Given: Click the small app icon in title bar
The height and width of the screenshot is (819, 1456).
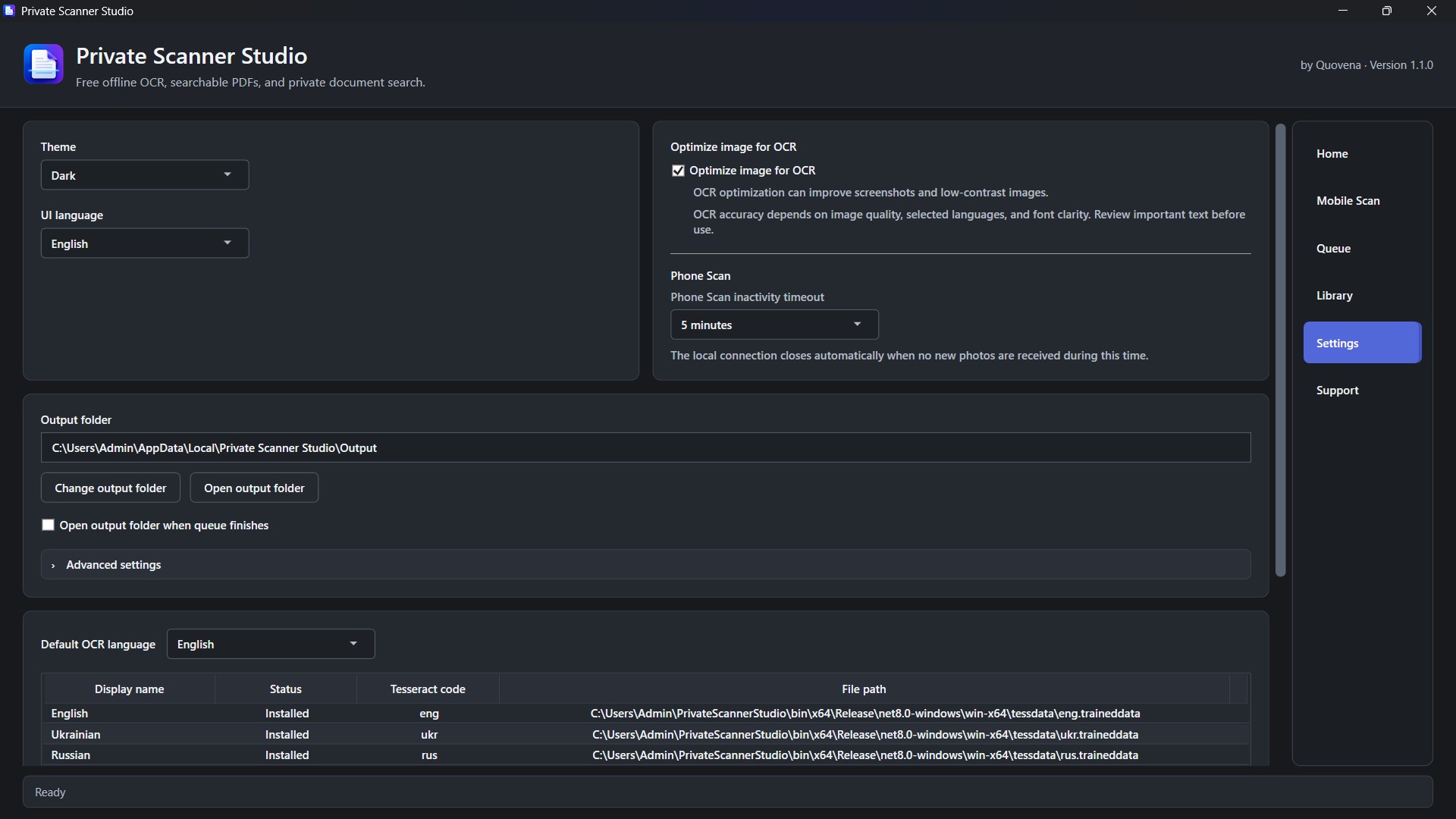Looking at the screenshot, I should [x=9, y=11].
